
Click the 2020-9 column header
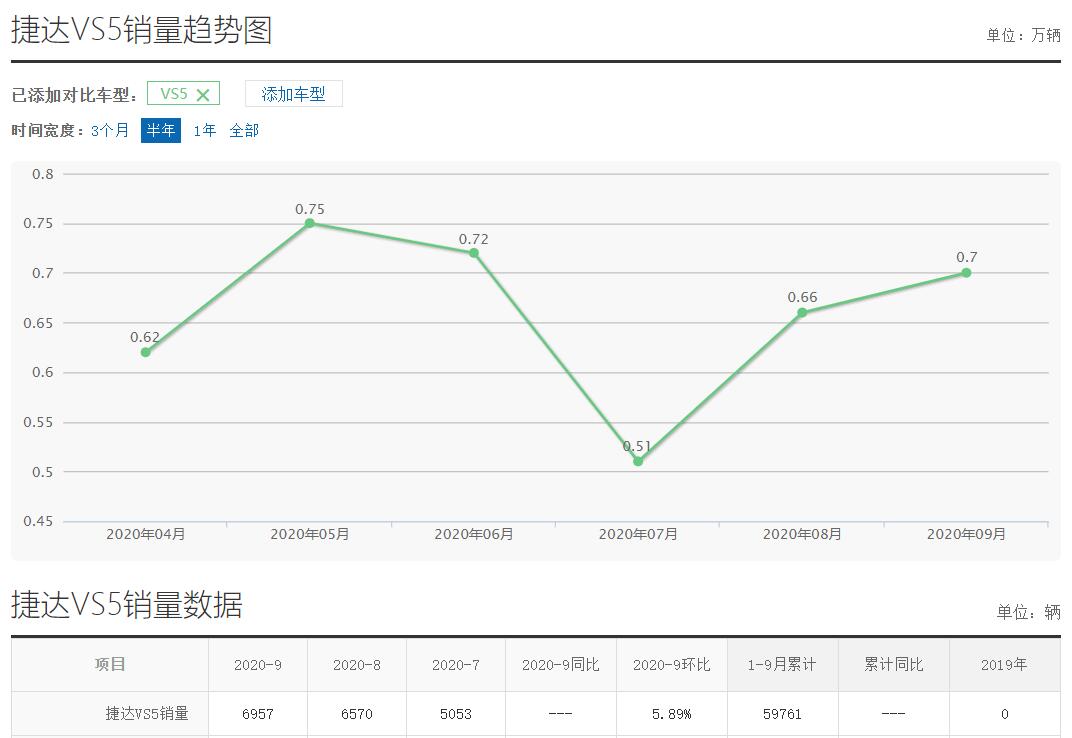(258, 664)
